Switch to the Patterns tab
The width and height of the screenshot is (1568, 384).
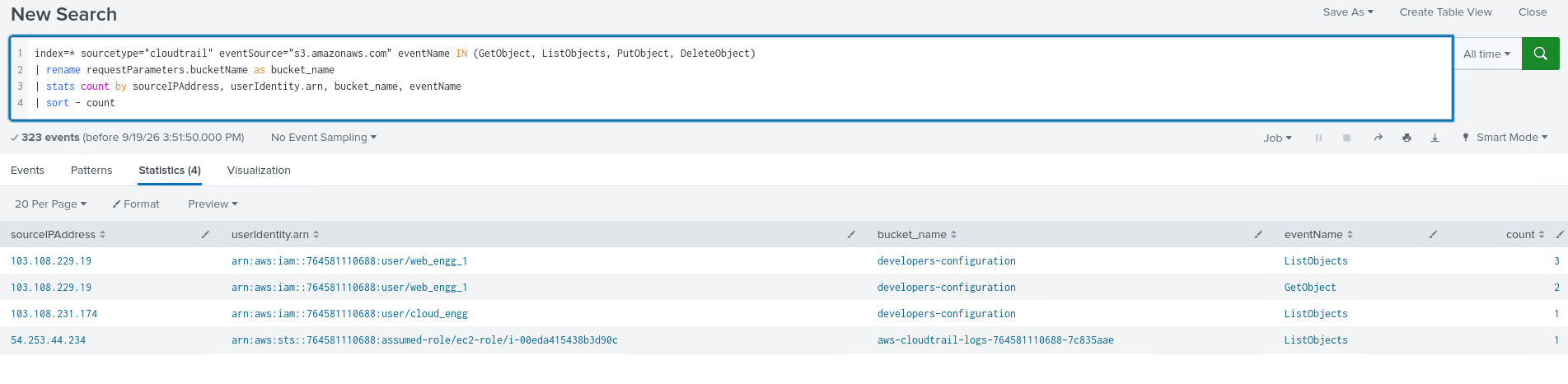(91, 171)
